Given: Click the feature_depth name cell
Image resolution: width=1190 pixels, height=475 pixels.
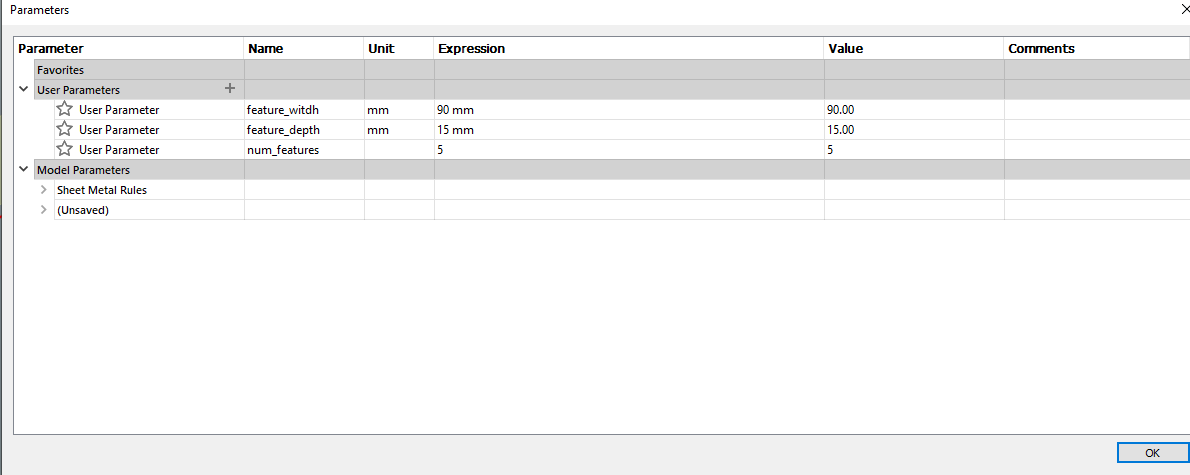Looking at the screenshot, I should coord(304,130).
